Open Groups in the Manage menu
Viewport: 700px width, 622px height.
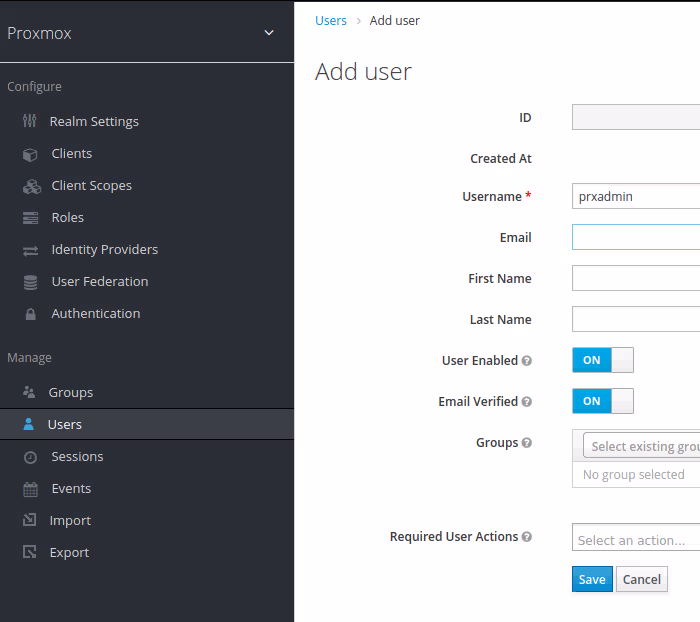70,393
